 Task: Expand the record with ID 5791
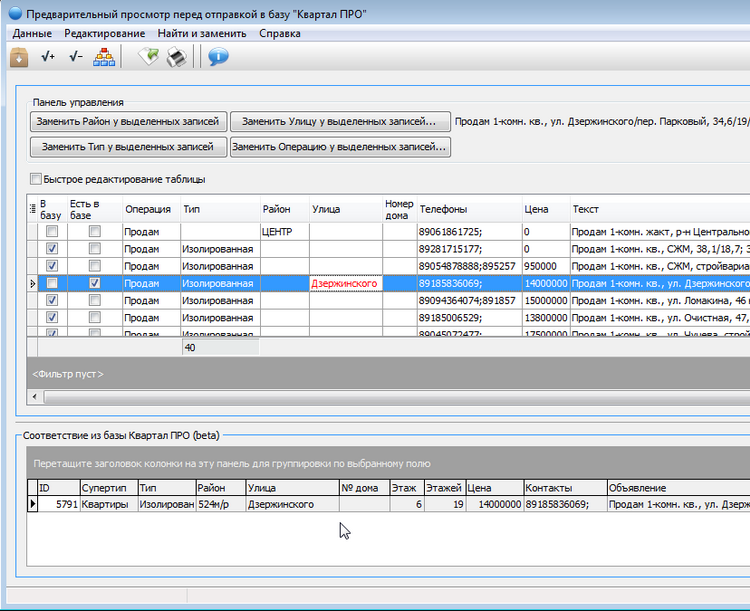[x=32, y=505]
